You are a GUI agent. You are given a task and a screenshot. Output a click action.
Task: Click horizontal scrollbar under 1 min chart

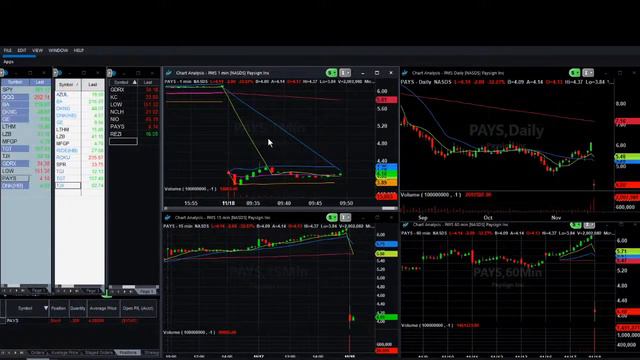pos(281,209)
